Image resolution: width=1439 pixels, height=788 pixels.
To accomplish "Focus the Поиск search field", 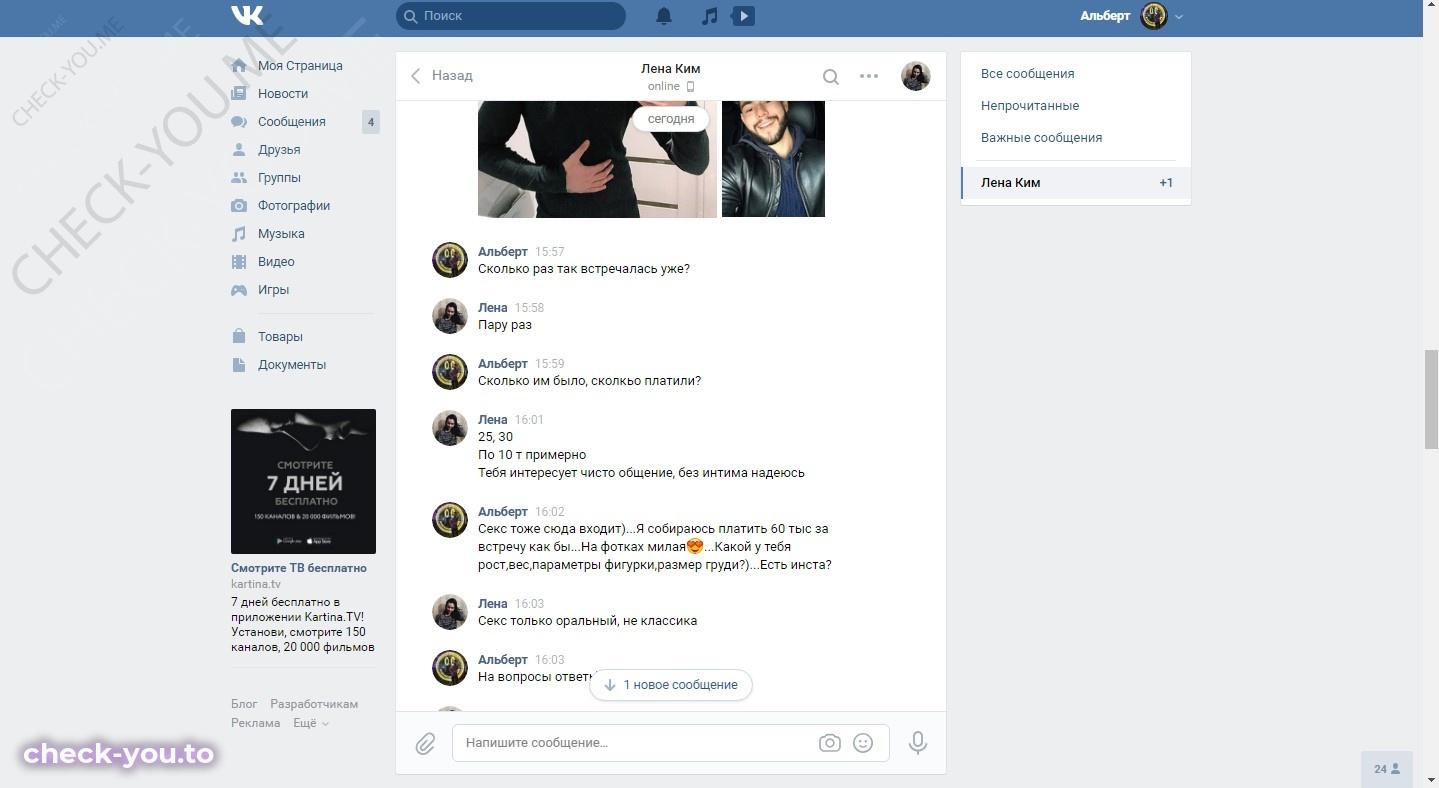I will coord(511,16).
